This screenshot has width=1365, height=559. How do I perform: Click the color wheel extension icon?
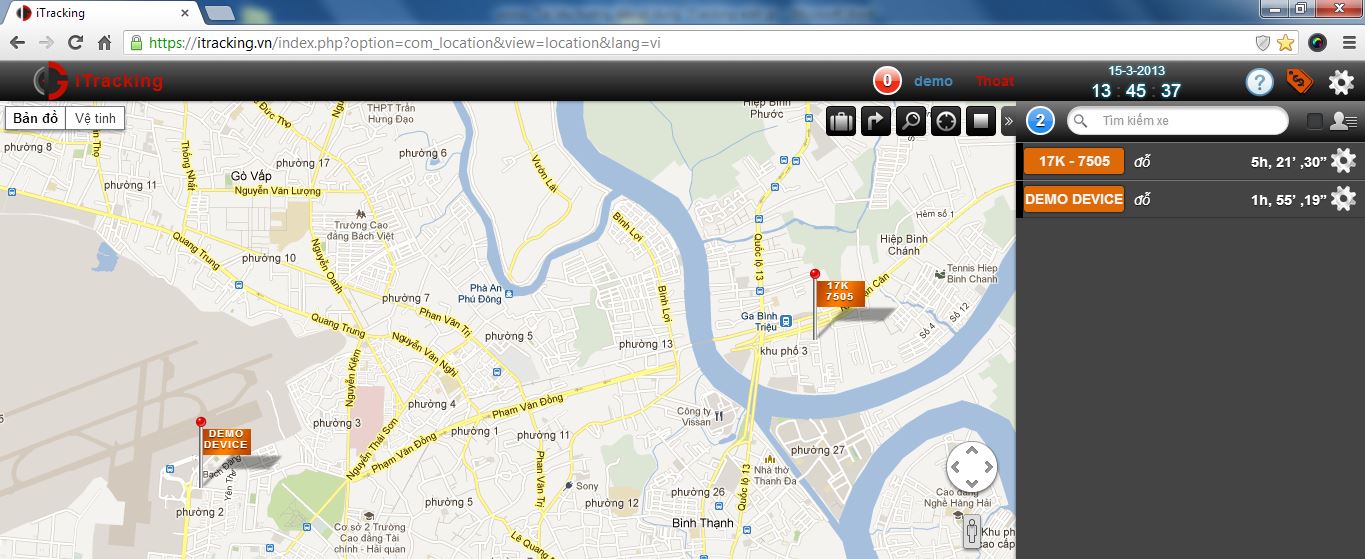click(1318, 43)
